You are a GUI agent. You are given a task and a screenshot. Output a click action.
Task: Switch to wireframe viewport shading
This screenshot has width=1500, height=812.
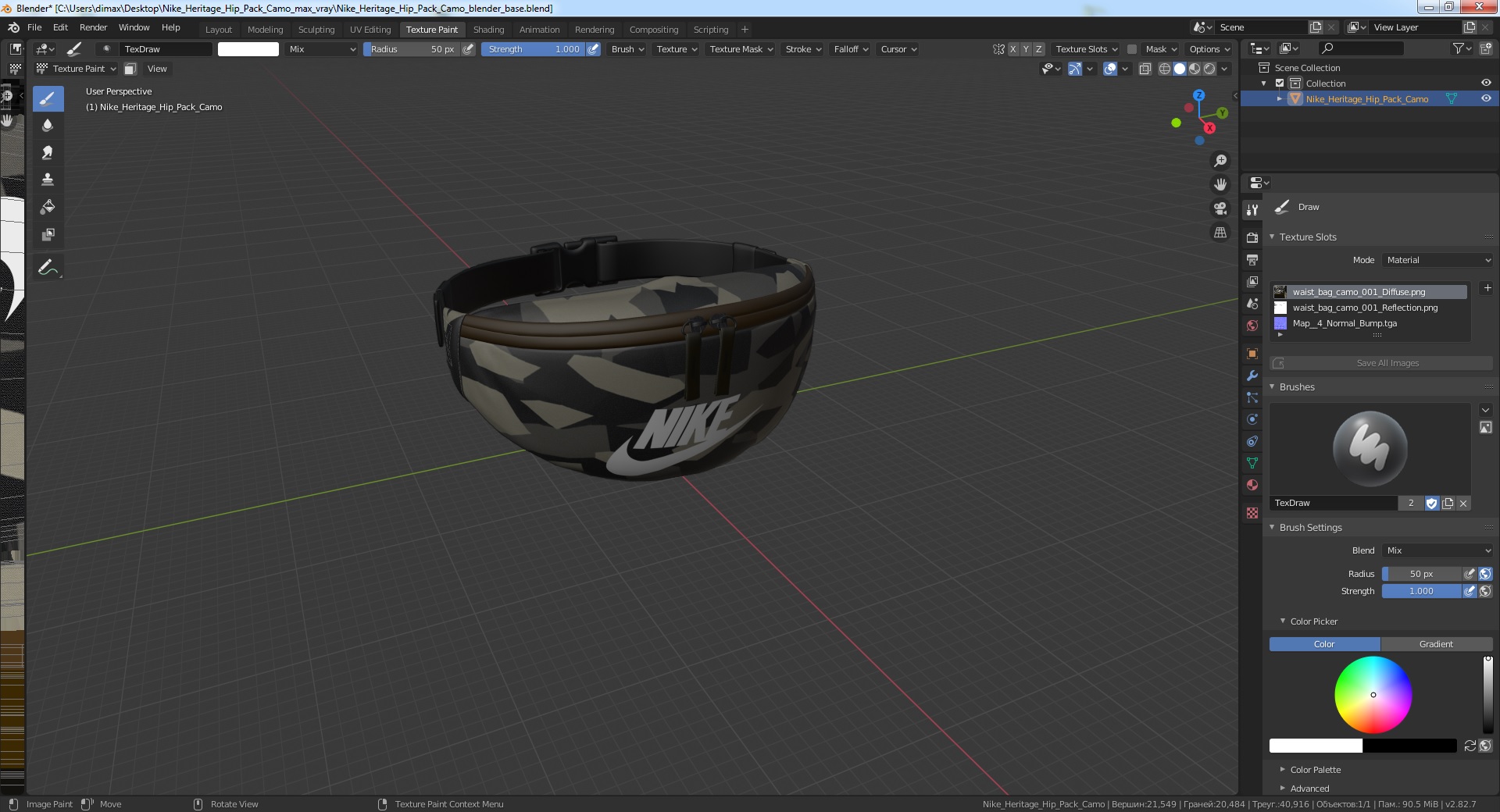(x=1164, y=69)
